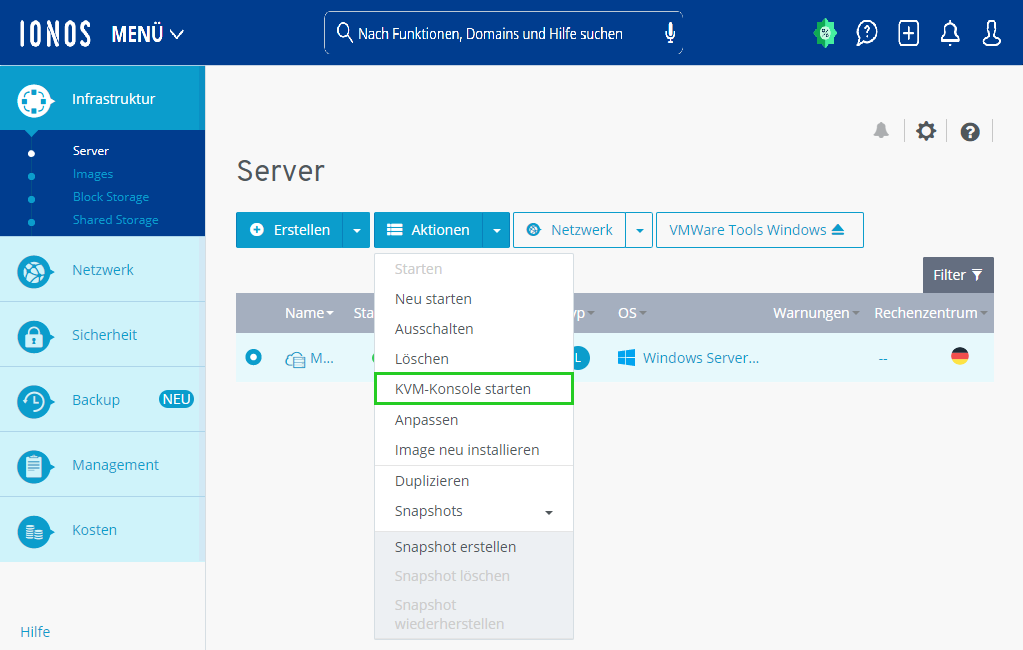The width and height of the screenshot is (1023, 650).
Task: Select Image neu installieren
Action: pyautogui.click(x=474, y=450)
